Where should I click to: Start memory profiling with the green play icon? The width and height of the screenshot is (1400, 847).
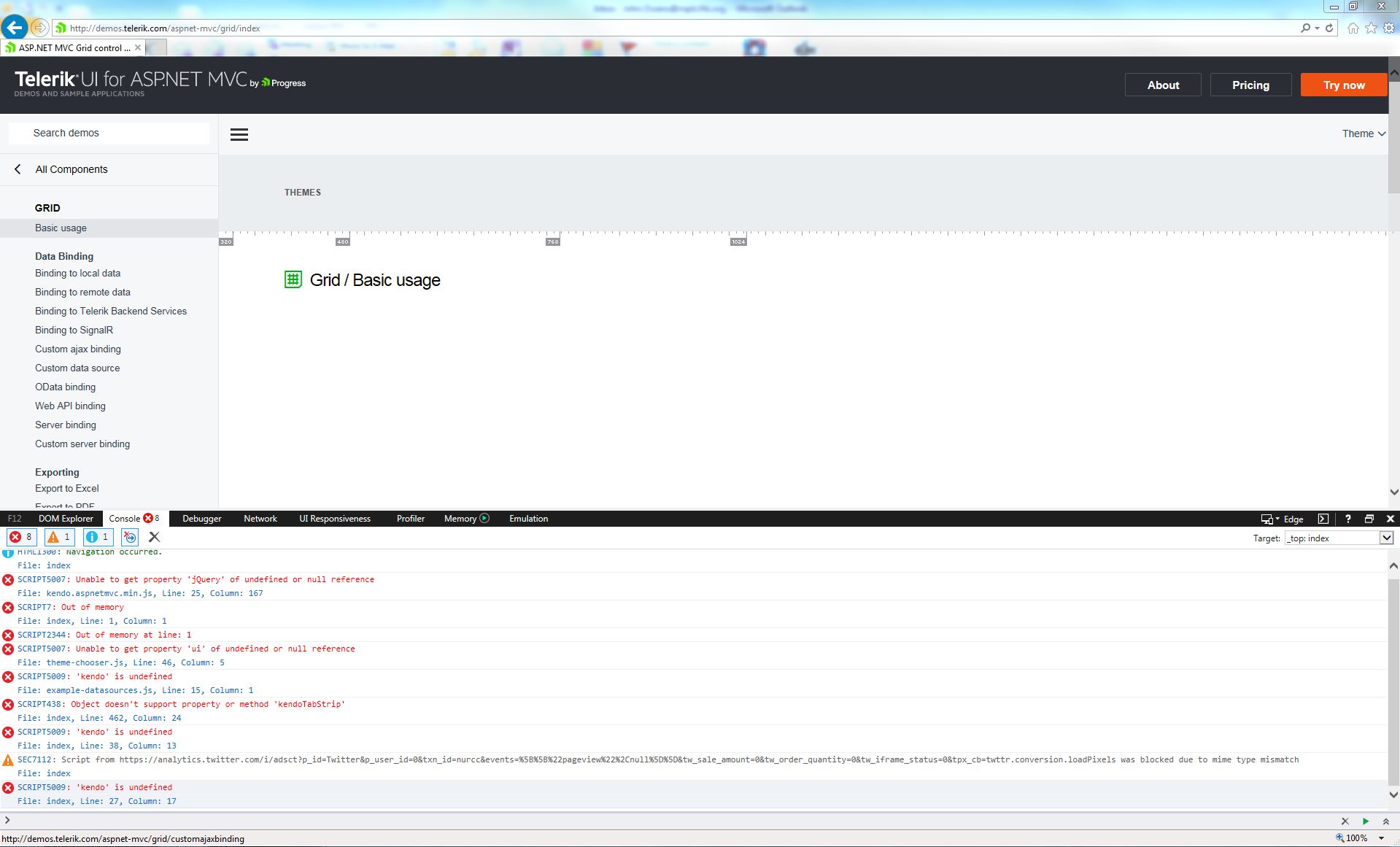click(x=484, y=519)
